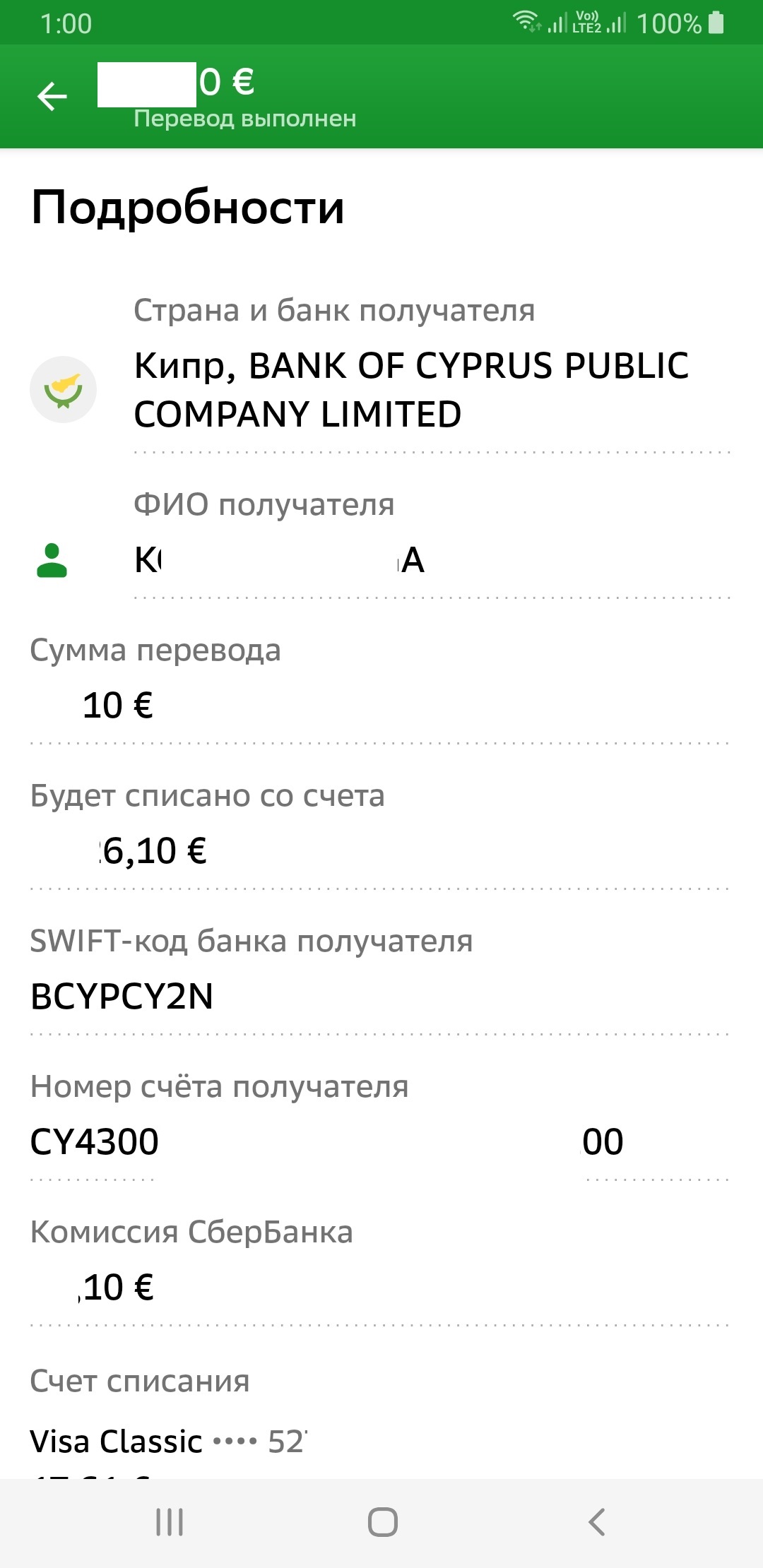The height and width of the screenshot is (1568, 763).
Task: Tap the 'ФИО получателя' field label
Action: pos(264,504)
